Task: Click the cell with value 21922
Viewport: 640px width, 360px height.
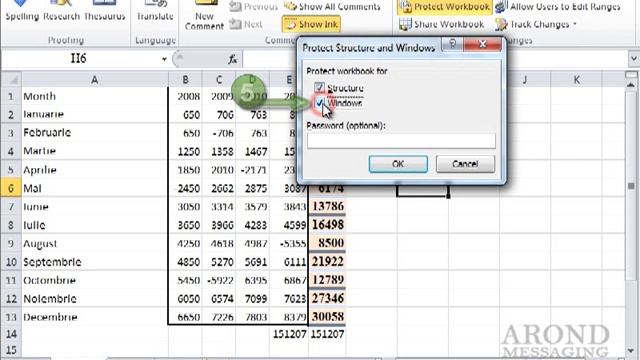Action: tap(327, 262)
